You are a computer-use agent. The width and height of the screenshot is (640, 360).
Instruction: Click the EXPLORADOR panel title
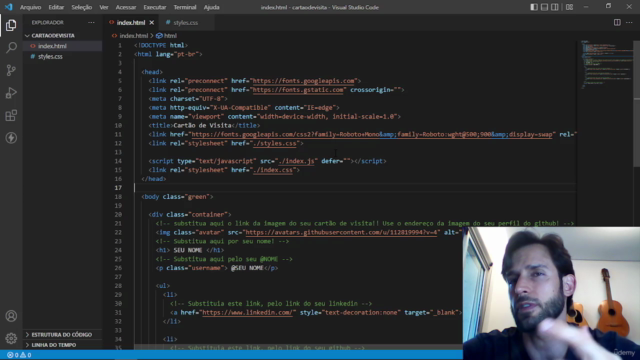pyautogui.click(x=48, y=22)
